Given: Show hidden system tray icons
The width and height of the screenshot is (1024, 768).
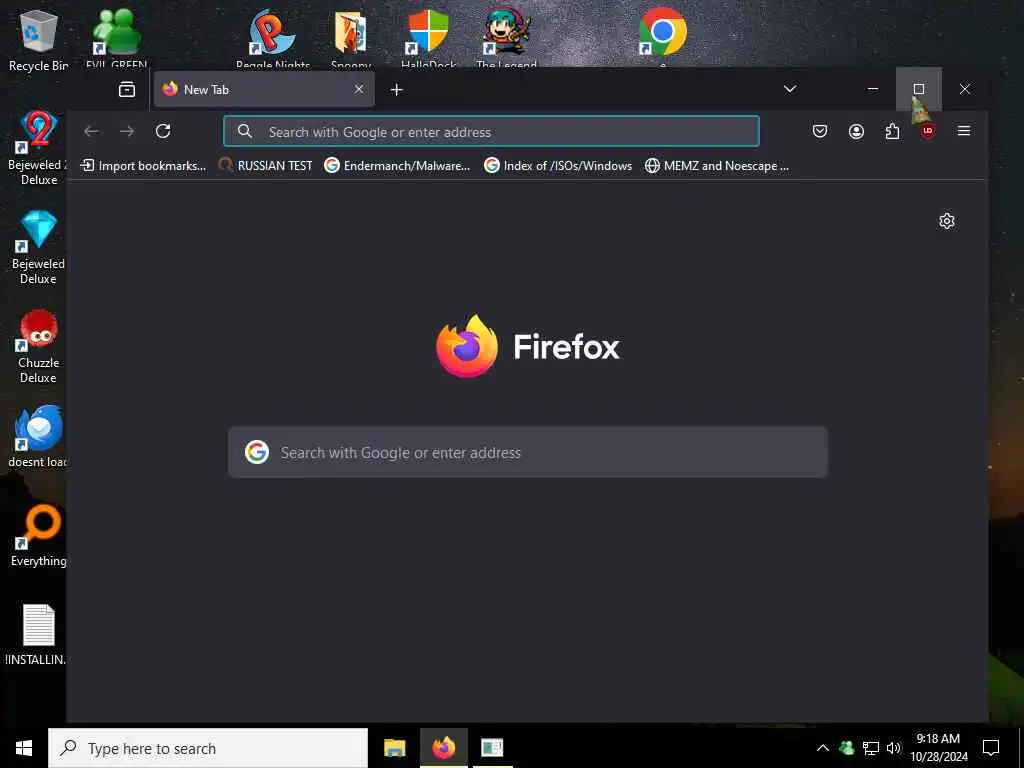Looking at the screenshot, I should pos(823,748).
